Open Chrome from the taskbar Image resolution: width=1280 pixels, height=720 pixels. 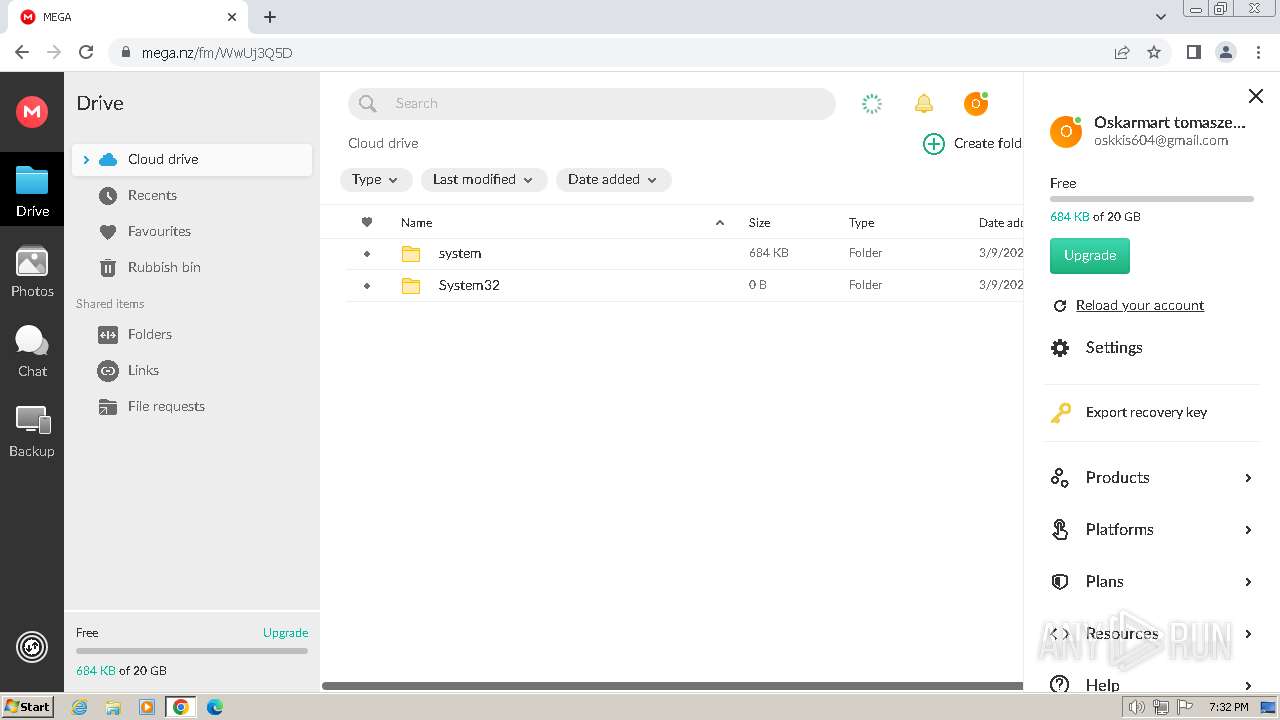(181, 707)
